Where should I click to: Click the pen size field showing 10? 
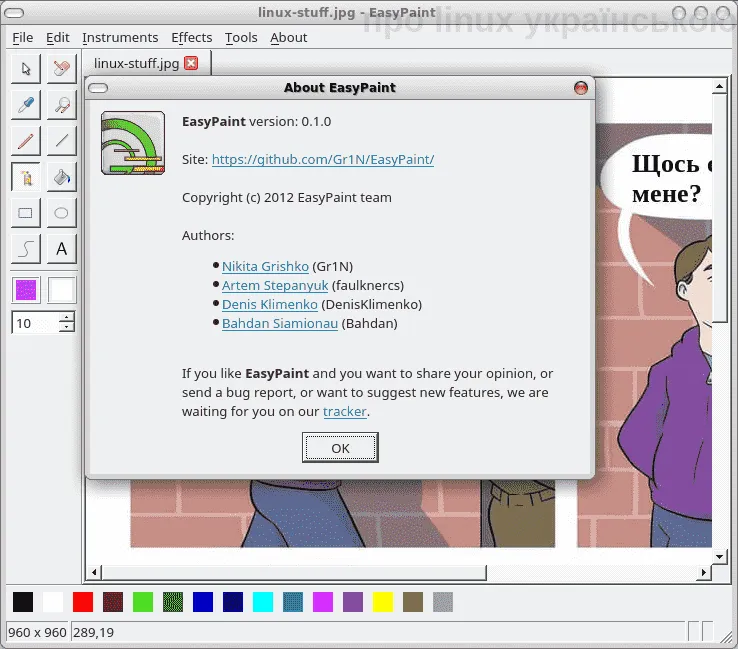(36, 323)
